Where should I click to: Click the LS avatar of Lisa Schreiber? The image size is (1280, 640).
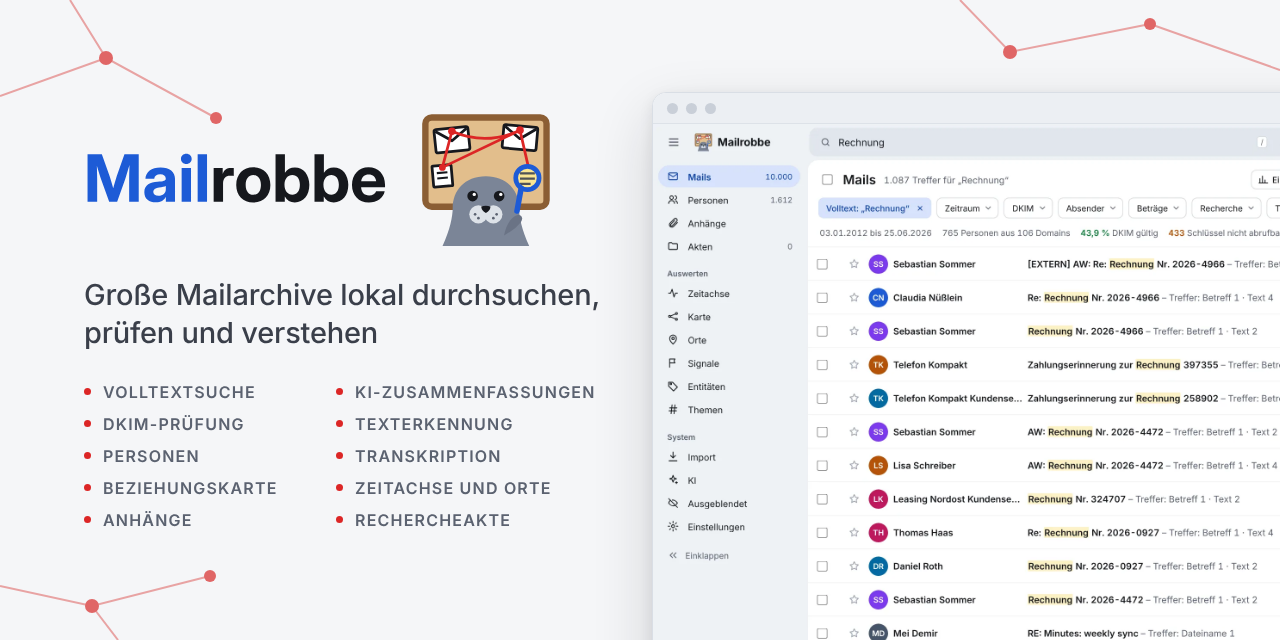click(878, 465)
